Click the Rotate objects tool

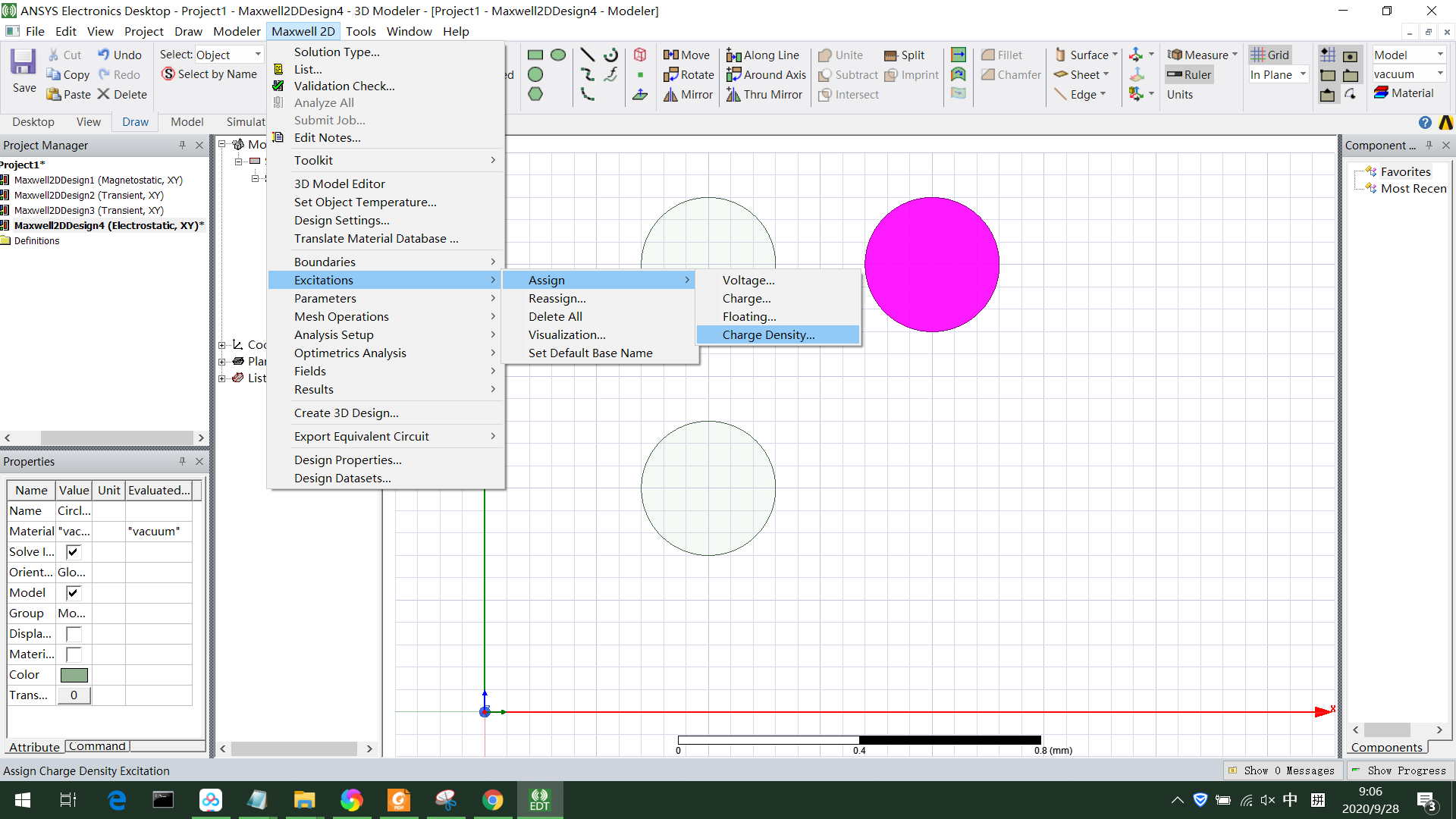point(689,74)
